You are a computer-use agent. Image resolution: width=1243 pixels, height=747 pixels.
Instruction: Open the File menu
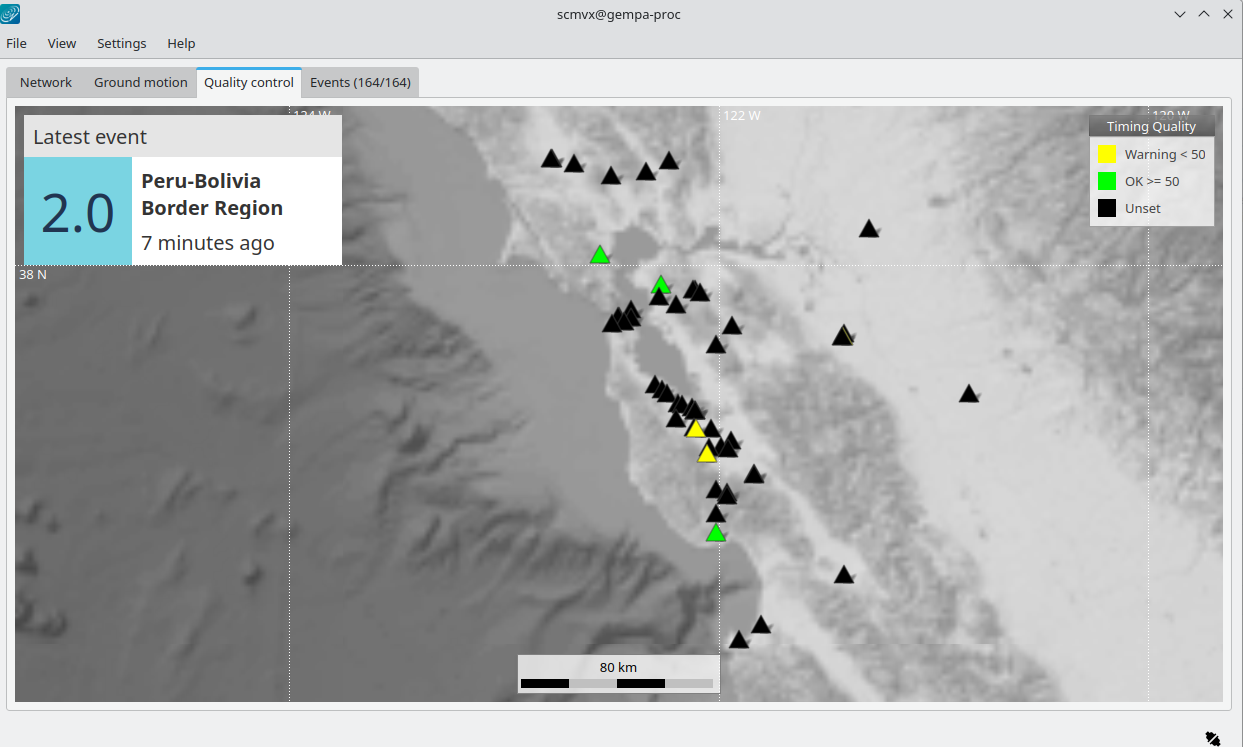(x=16, y=43)
